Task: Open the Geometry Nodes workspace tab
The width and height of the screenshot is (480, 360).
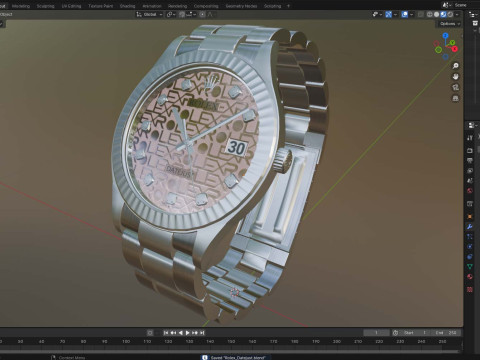Action: click(x=241, y=6)
